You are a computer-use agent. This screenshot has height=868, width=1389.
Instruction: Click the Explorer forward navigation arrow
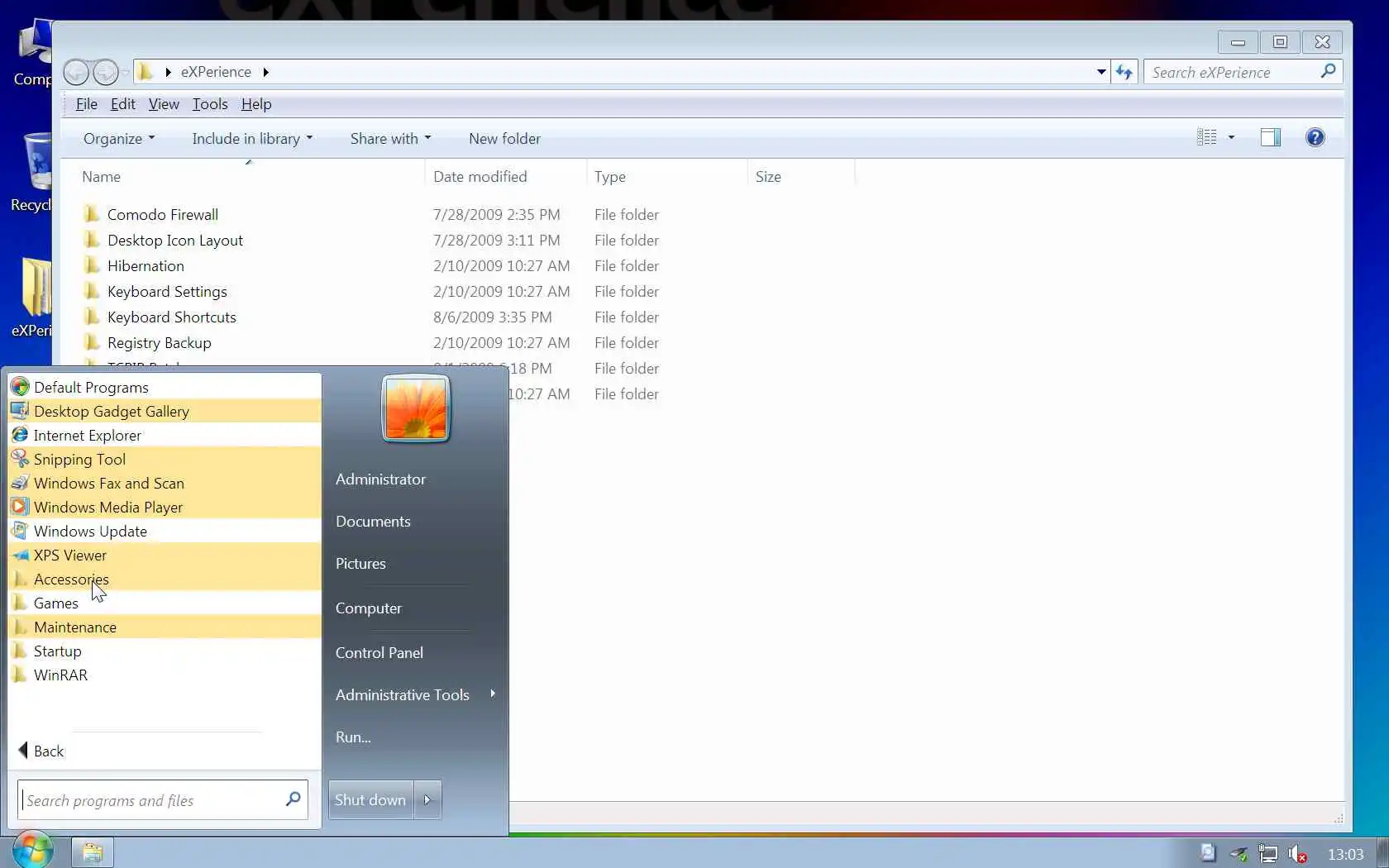pyautogui.click(x=106, y=72)
